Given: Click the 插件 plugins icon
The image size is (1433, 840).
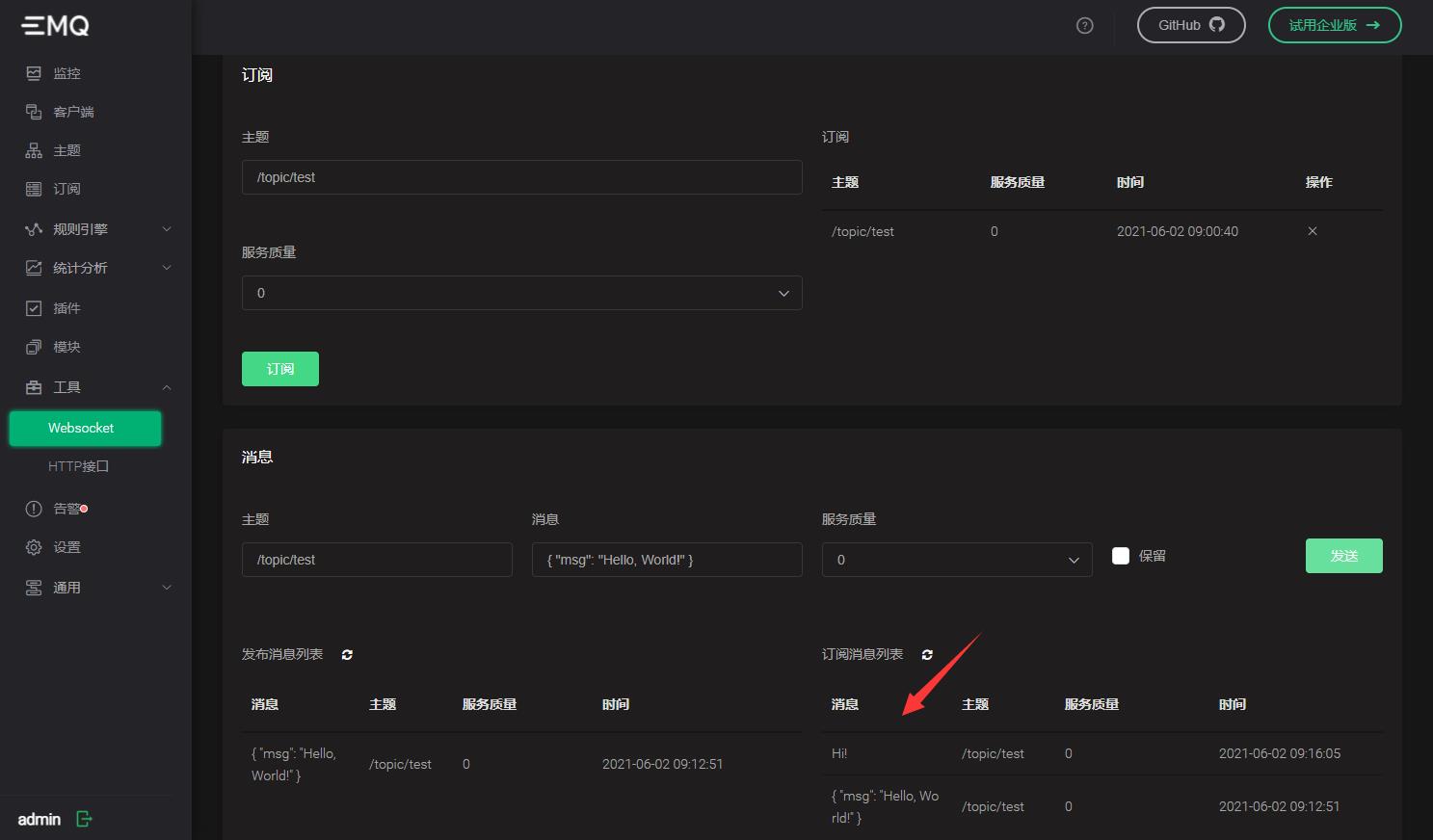Looking at the screenshot, I should pos(34,308).
